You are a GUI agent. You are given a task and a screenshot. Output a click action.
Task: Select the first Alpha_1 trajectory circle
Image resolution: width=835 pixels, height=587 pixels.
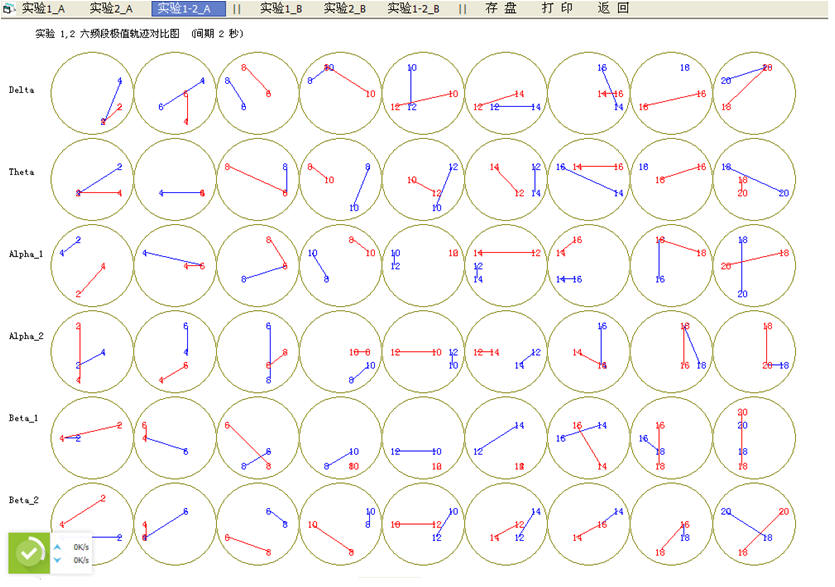(x=92, y=266)
